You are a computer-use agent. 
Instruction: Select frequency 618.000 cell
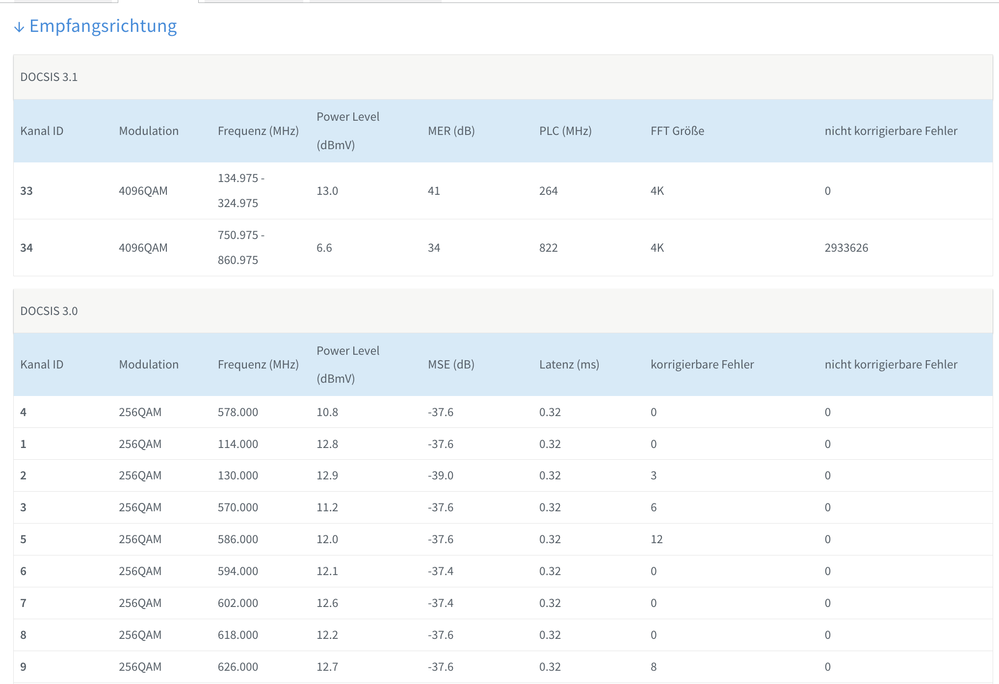pyautogui.click(x=238, y=635)
